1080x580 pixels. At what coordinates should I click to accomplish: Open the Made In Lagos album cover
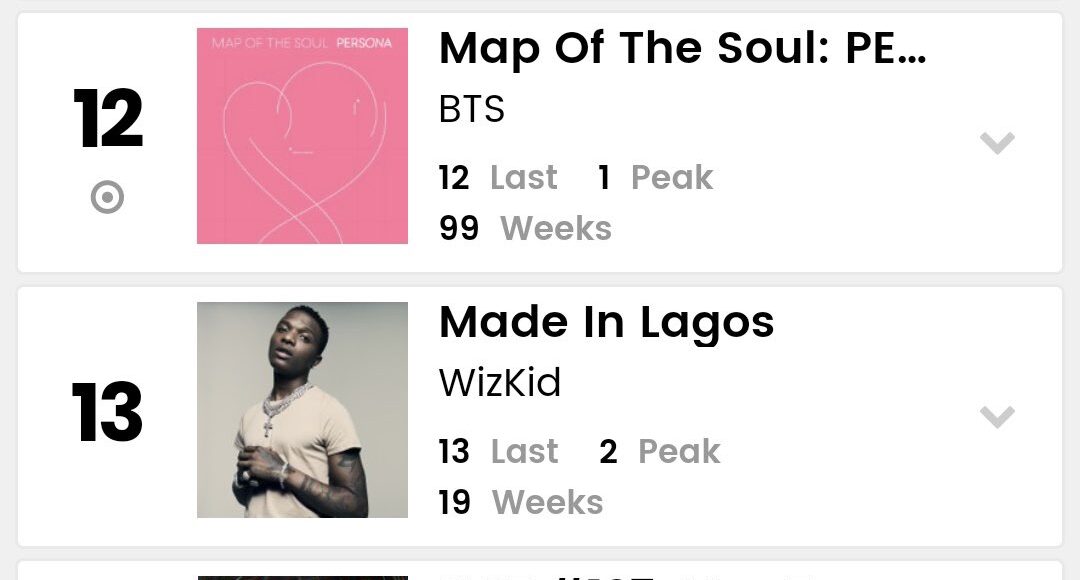[x=302, y=410]
